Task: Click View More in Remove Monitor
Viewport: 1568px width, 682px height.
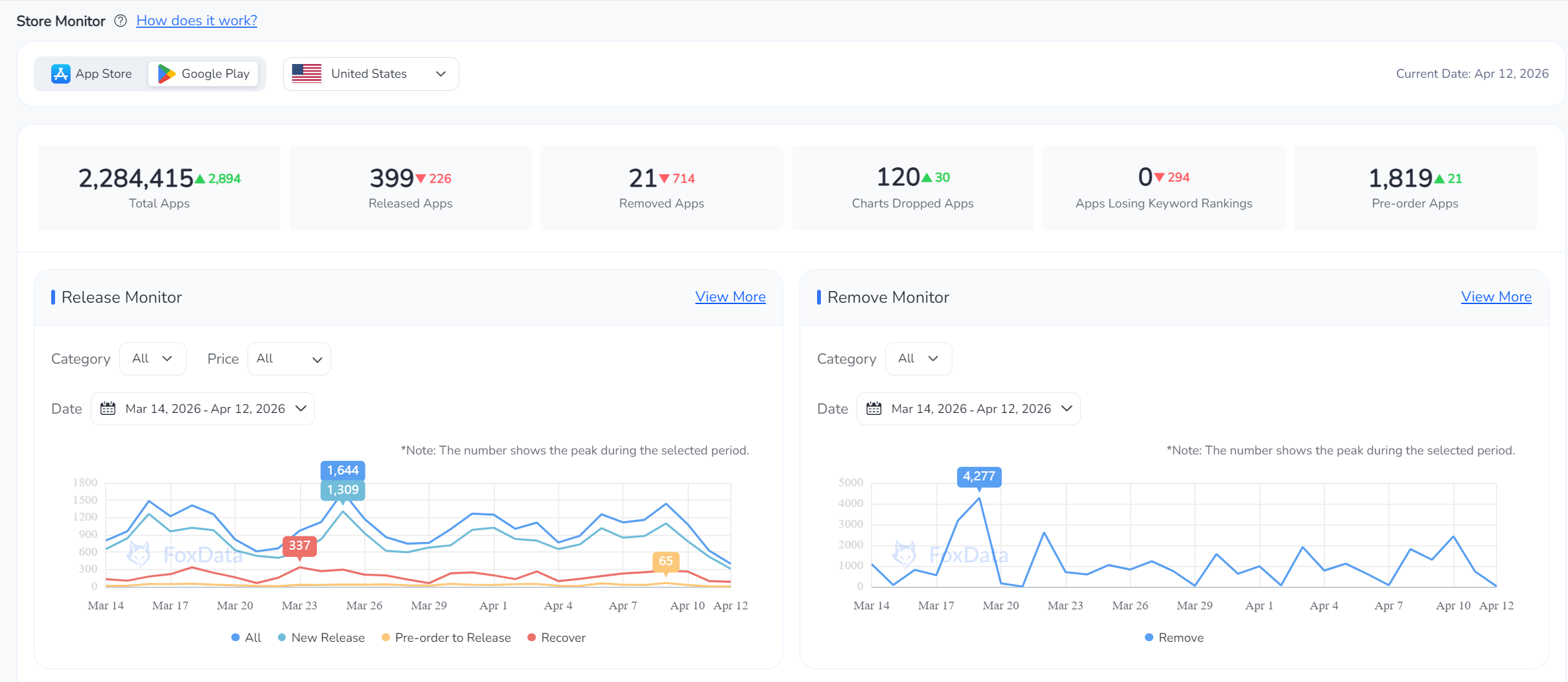Action: click(1495, 297)
